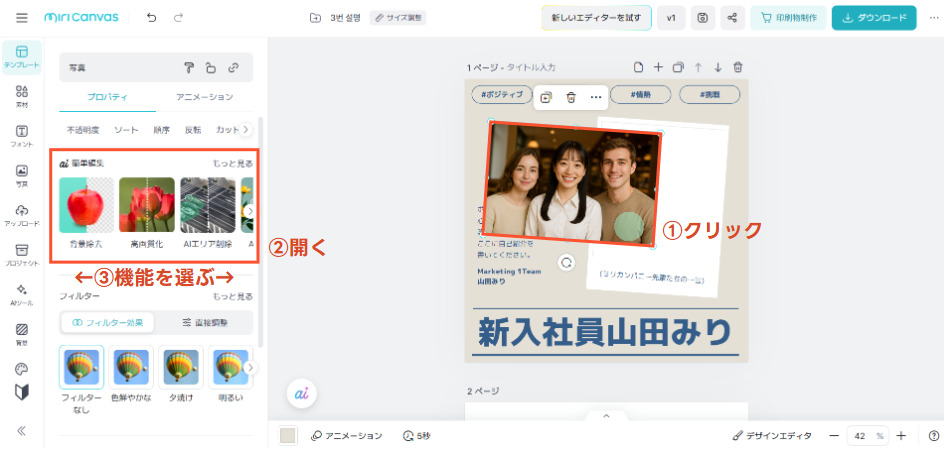Open the page background color swatch
Screen dimensions: 944x453
[x=288, y=436]
